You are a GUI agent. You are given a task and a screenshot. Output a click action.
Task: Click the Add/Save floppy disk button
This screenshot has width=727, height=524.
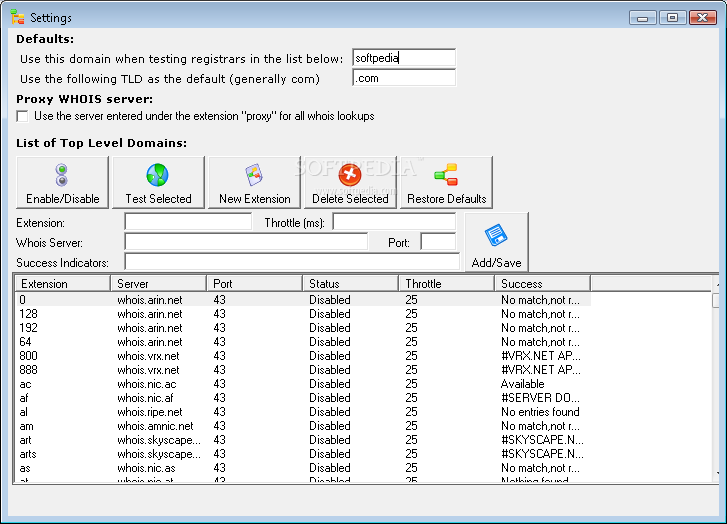click(497, 242)
